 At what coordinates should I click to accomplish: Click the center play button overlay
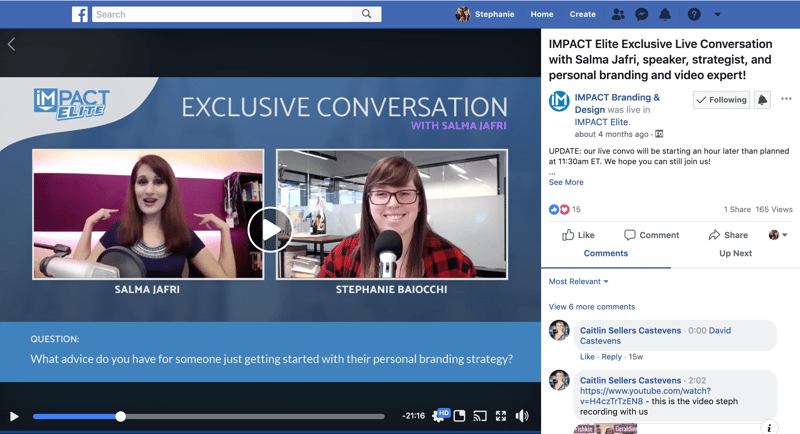(x=270, y=229)
